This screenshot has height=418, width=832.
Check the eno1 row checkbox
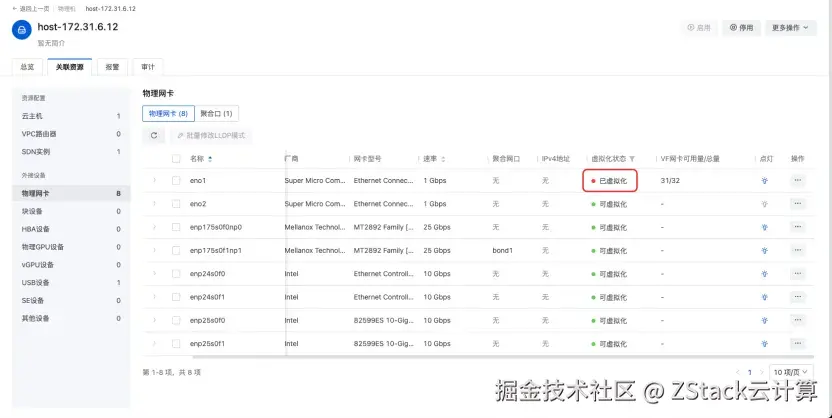tap(176, 181)
